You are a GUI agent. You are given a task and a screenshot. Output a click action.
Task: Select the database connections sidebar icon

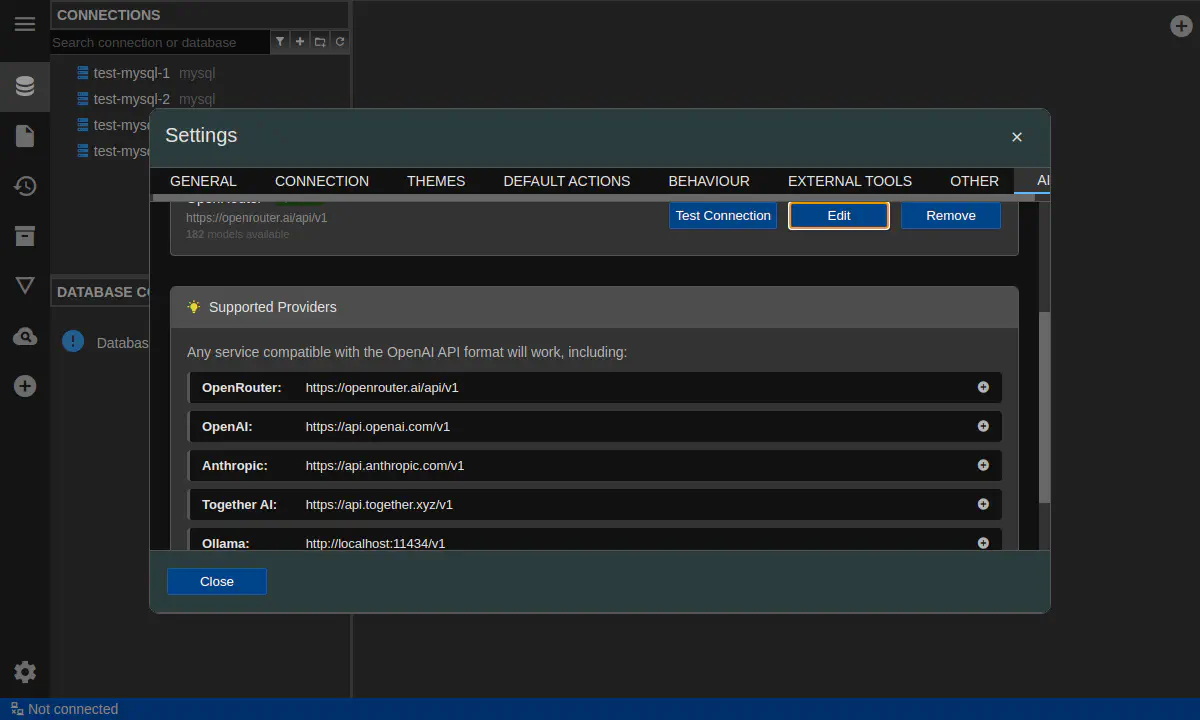pyautogui.click(x=25, y=87)
